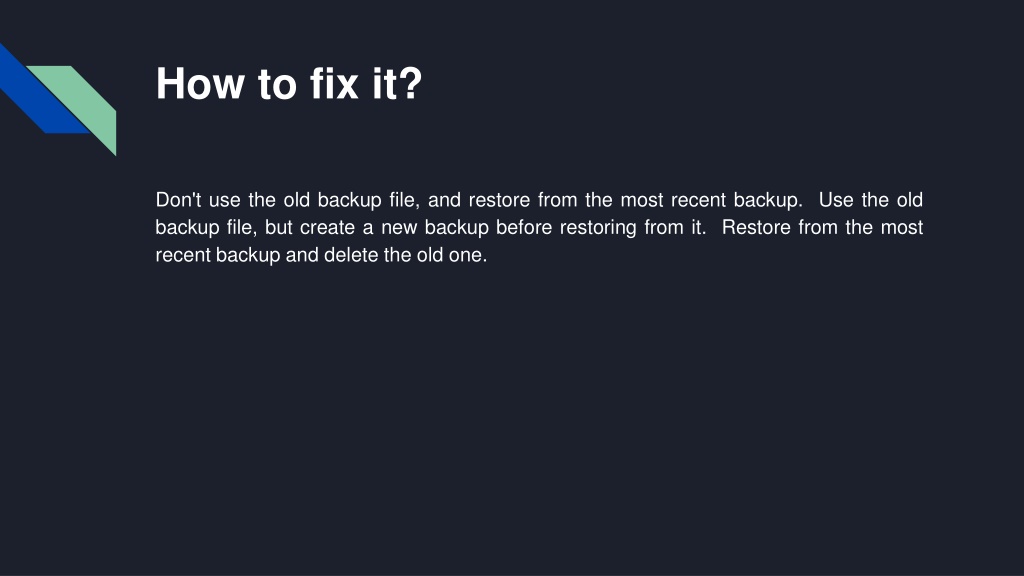The height and width of the screenshot is (576, 1024).
Task: Click the word "fix" in the title
Action: [334, 84]
